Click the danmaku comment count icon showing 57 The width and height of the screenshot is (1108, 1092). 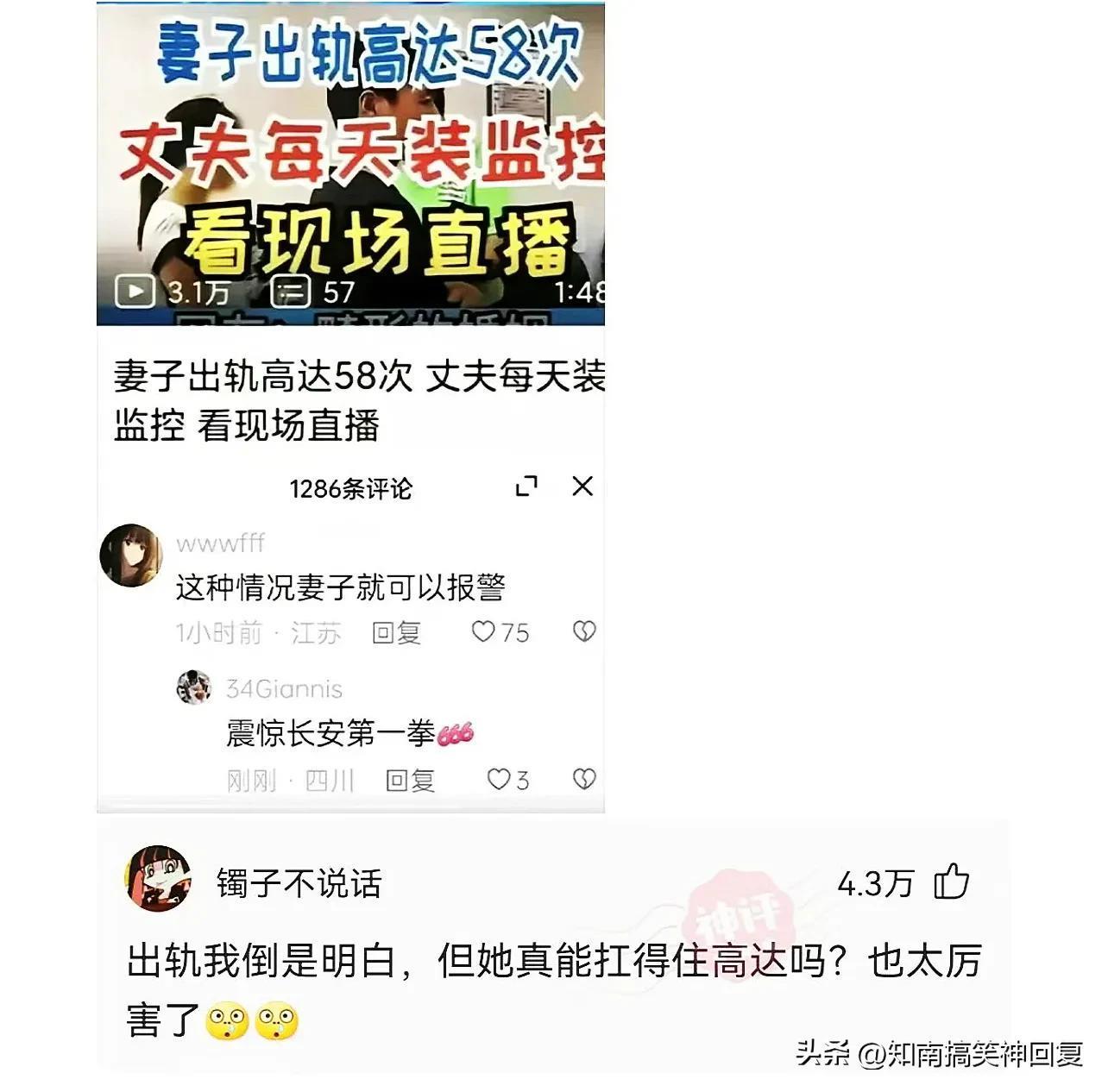coord(291,292)
